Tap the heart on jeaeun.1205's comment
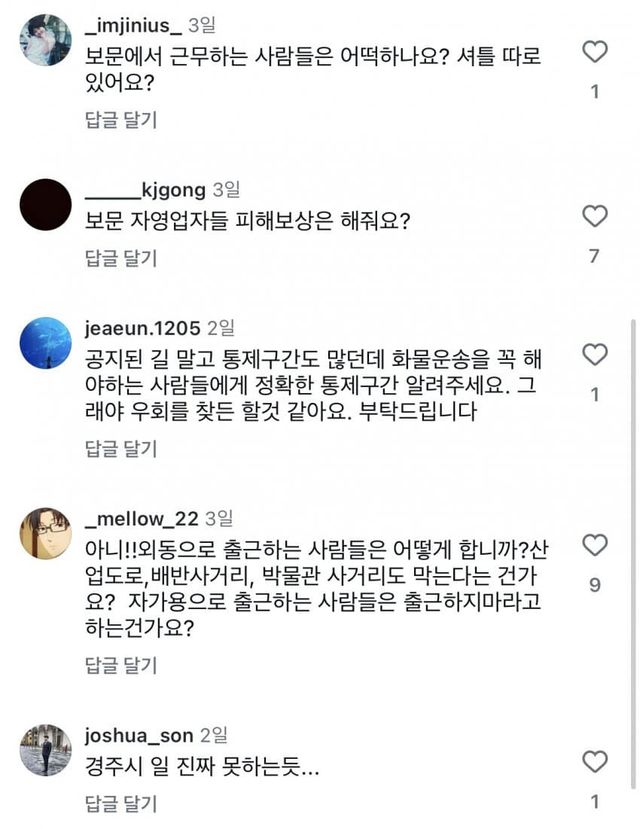640x829 pixels. pyautogui.click(x=594, y=354)
